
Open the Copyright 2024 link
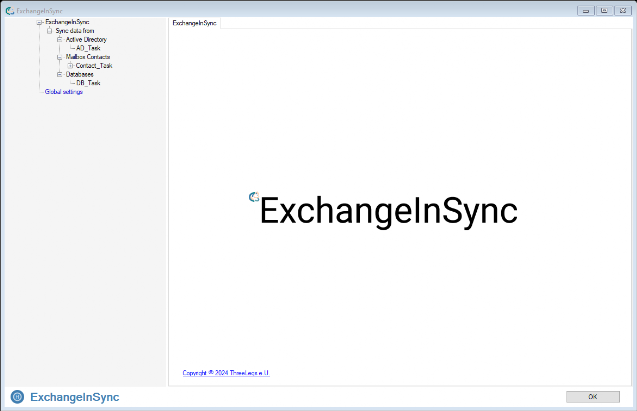[226, 373]
